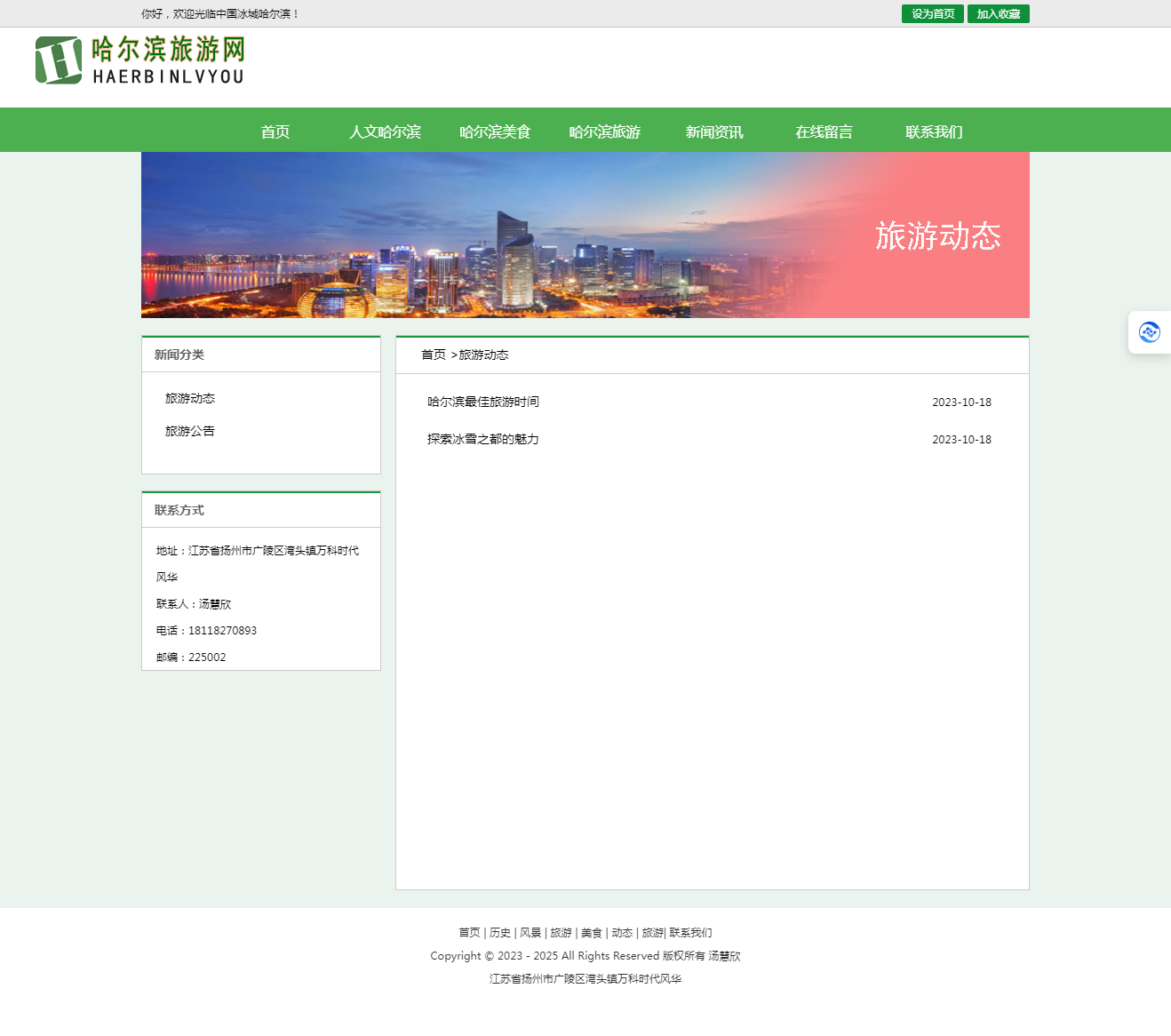Click footer link 美食

592,933
